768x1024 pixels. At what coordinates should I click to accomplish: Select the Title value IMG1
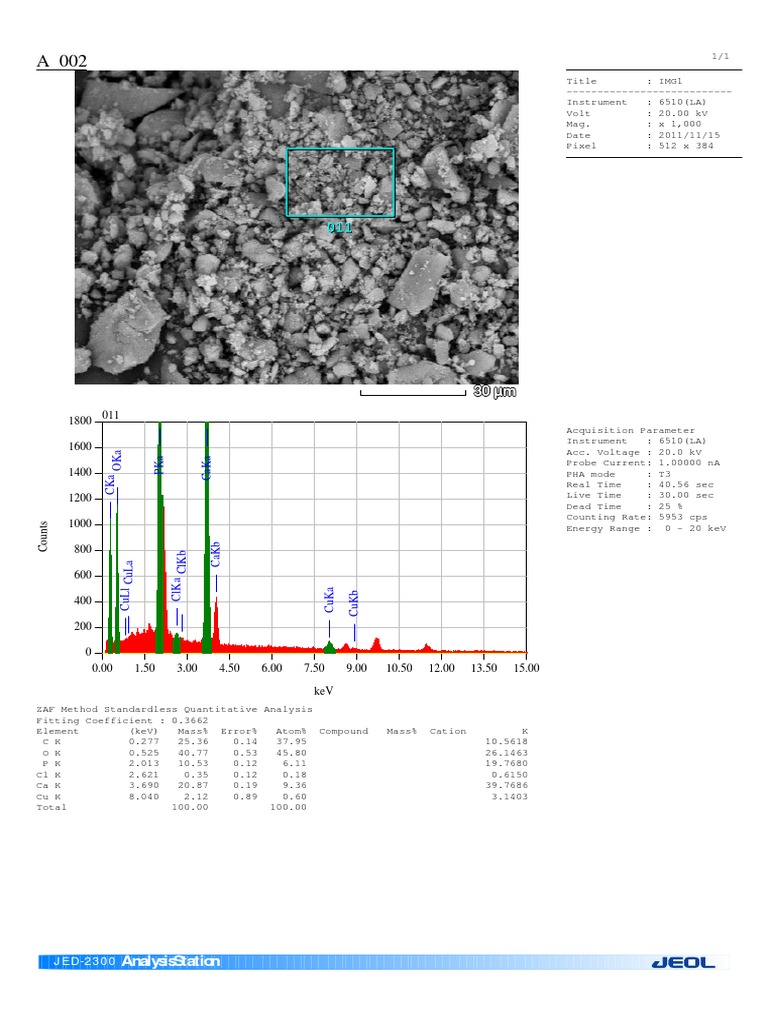click(670, 82)
